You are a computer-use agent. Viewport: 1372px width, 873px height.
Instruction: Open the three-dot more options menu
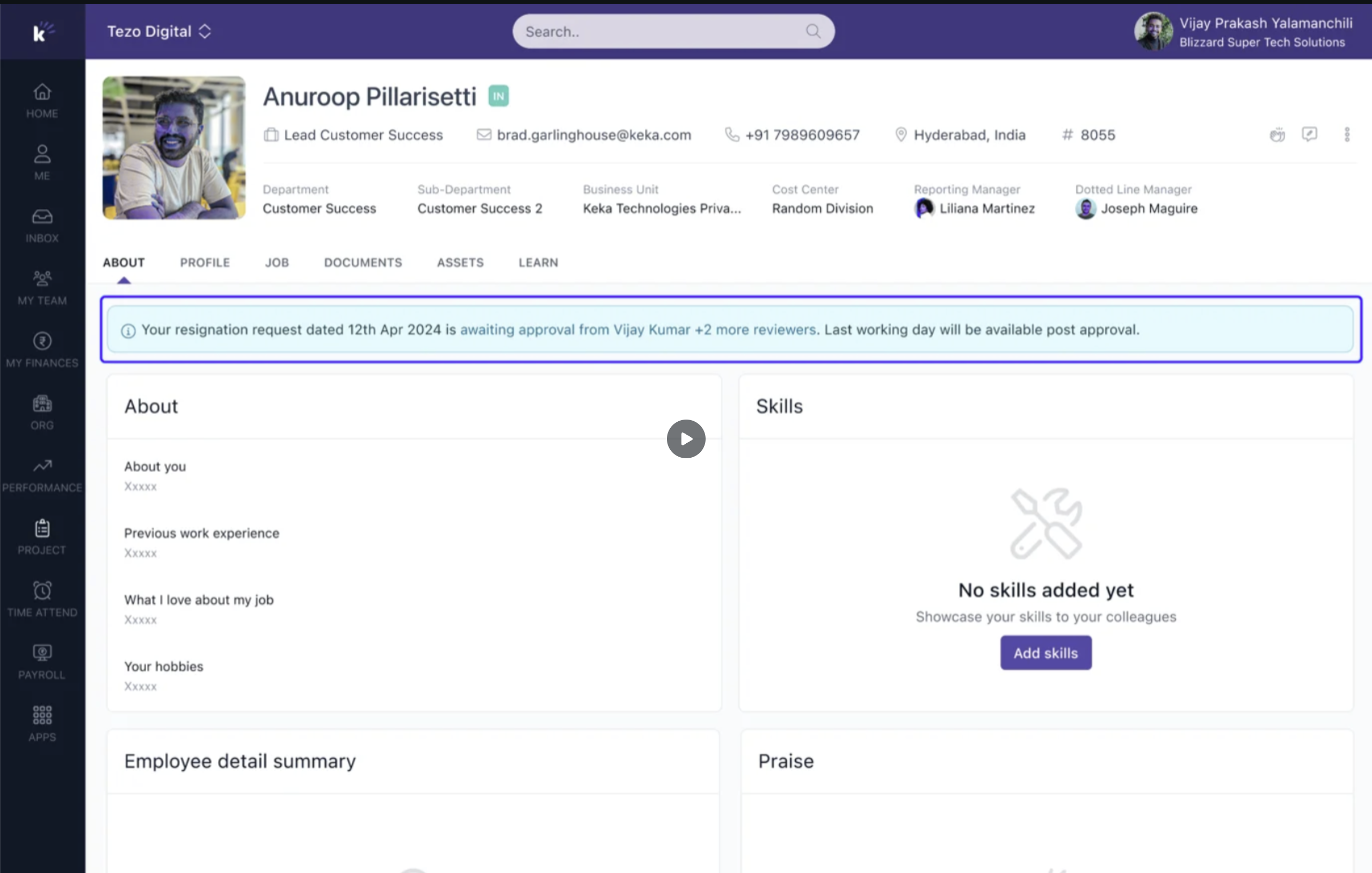point(1347,134)
